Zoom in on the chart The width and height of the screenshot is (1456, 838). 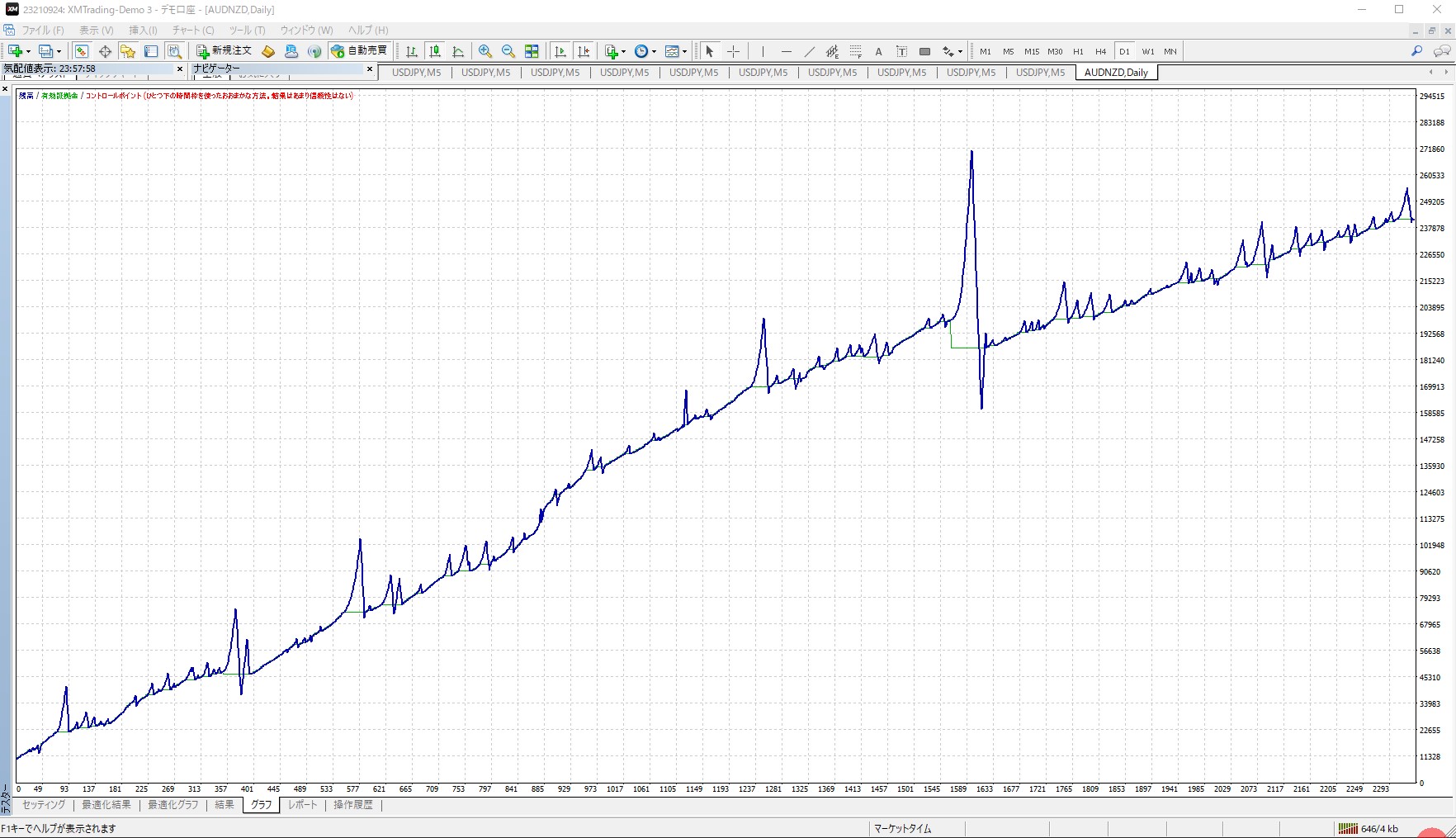coord(485,51)
